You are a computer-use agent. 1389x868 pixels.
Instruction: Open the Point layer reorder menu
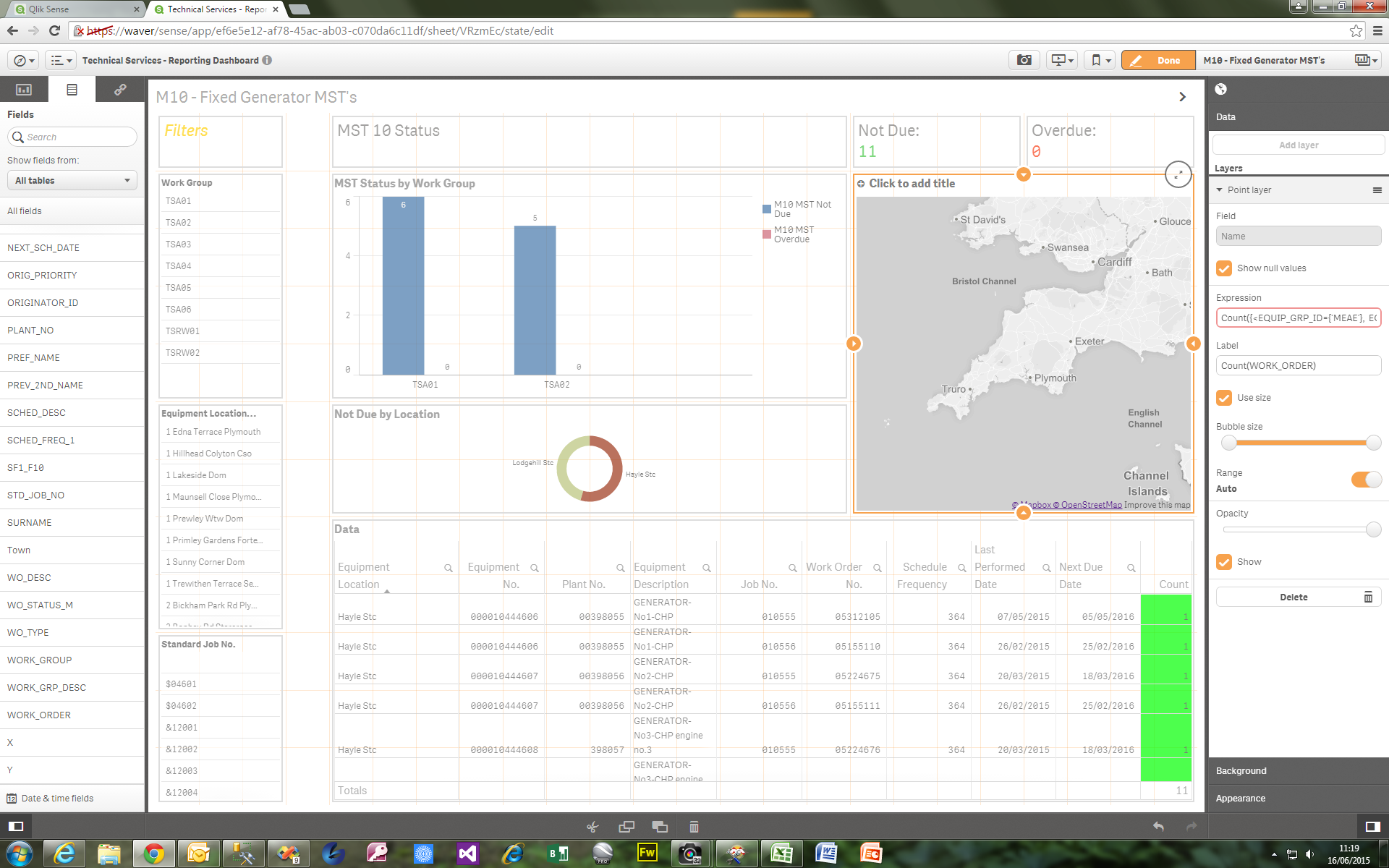click(x=1377, y=190)
